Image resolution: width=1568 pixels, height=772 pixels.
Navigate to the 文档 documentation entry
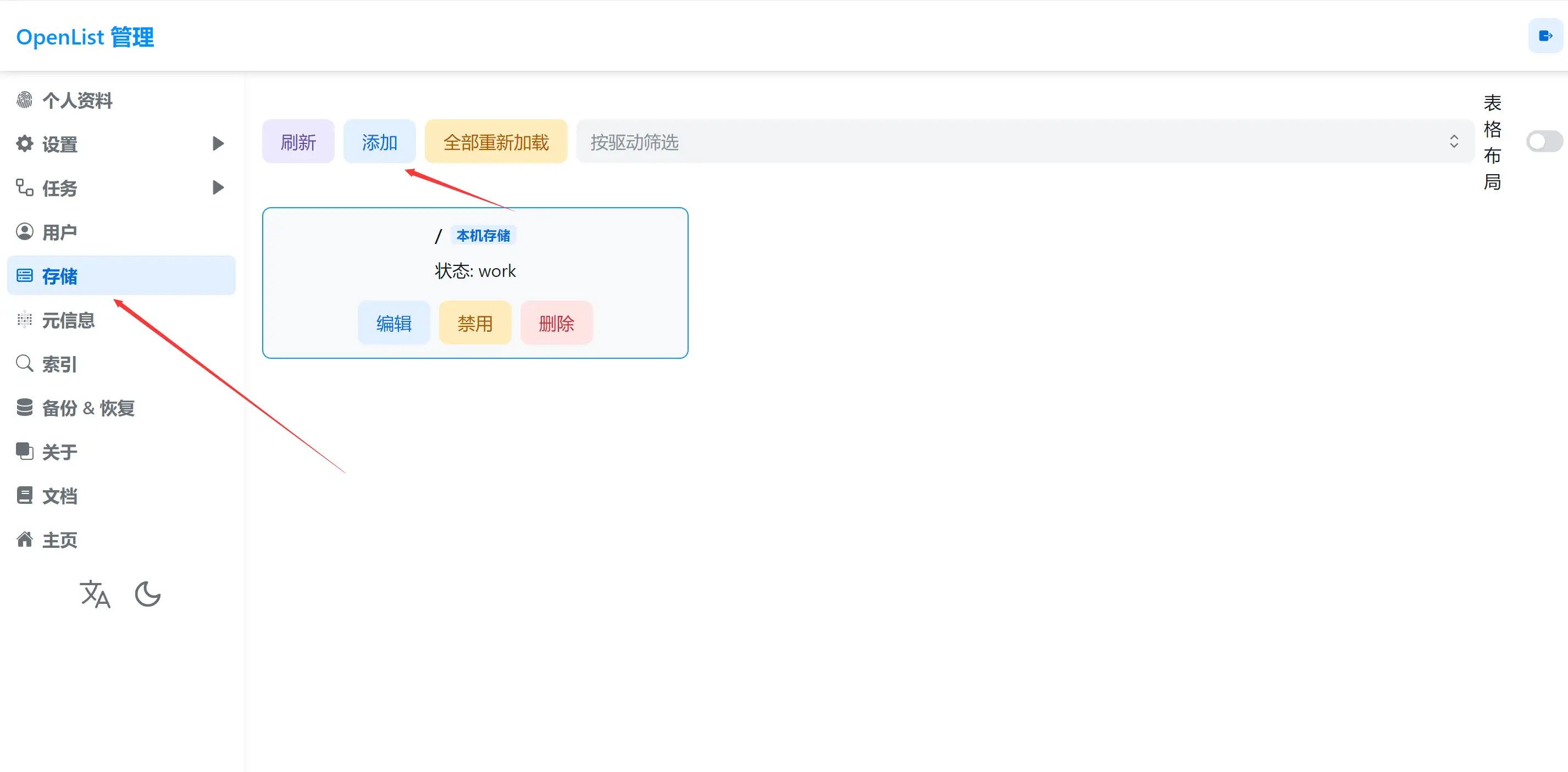(59, 496)
